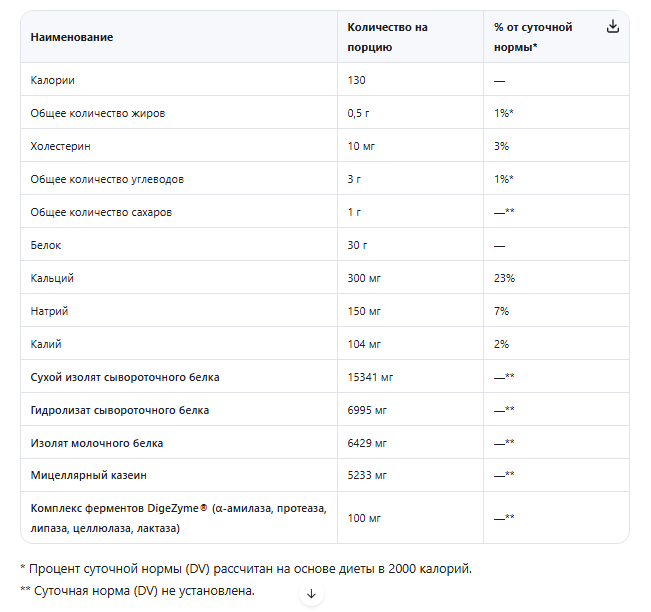Select the Общее количество углеводов cell

107,179
